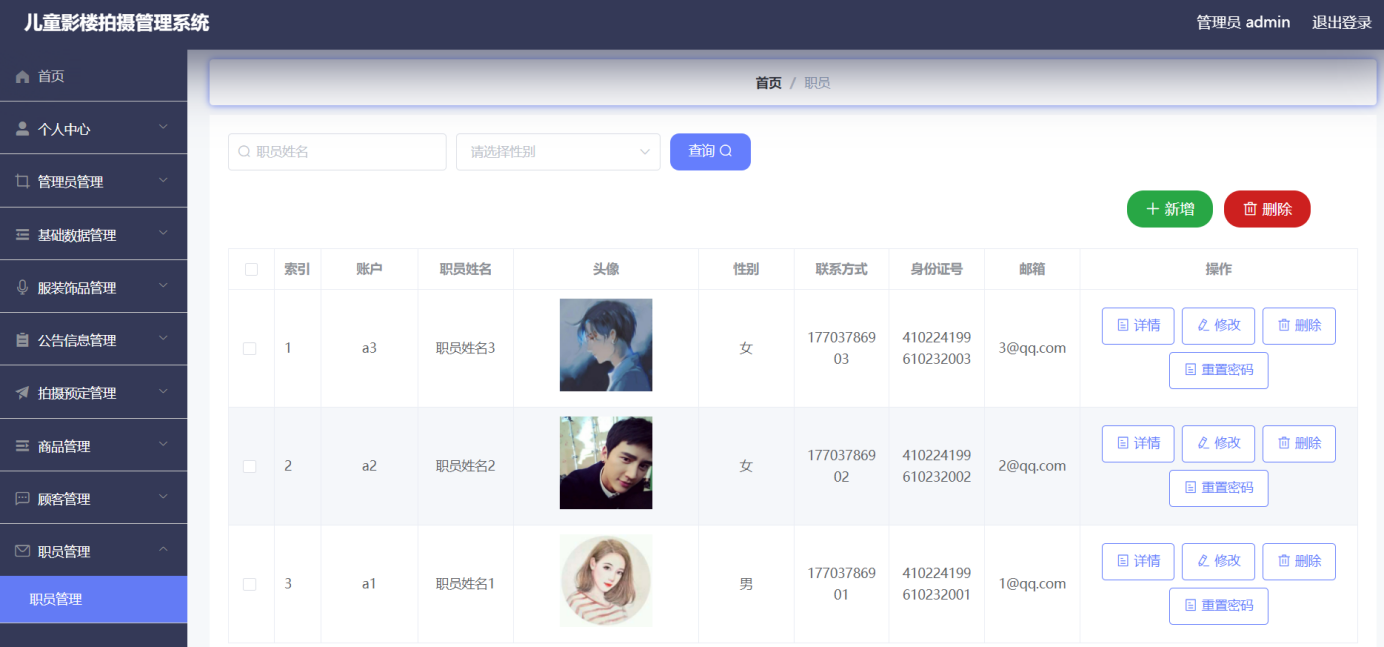This screenshot has width=1384, height=647.
Task: Click the green 新增 button
Action: [1170, 209]
